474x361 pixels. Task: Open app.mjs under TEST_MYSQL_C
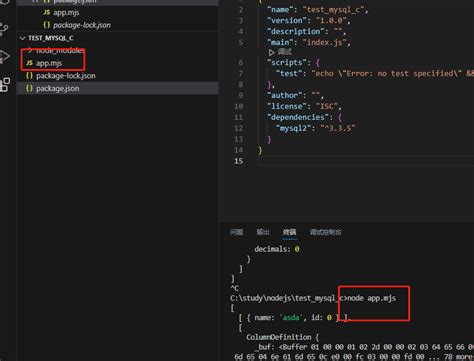[x=49, y=63]
